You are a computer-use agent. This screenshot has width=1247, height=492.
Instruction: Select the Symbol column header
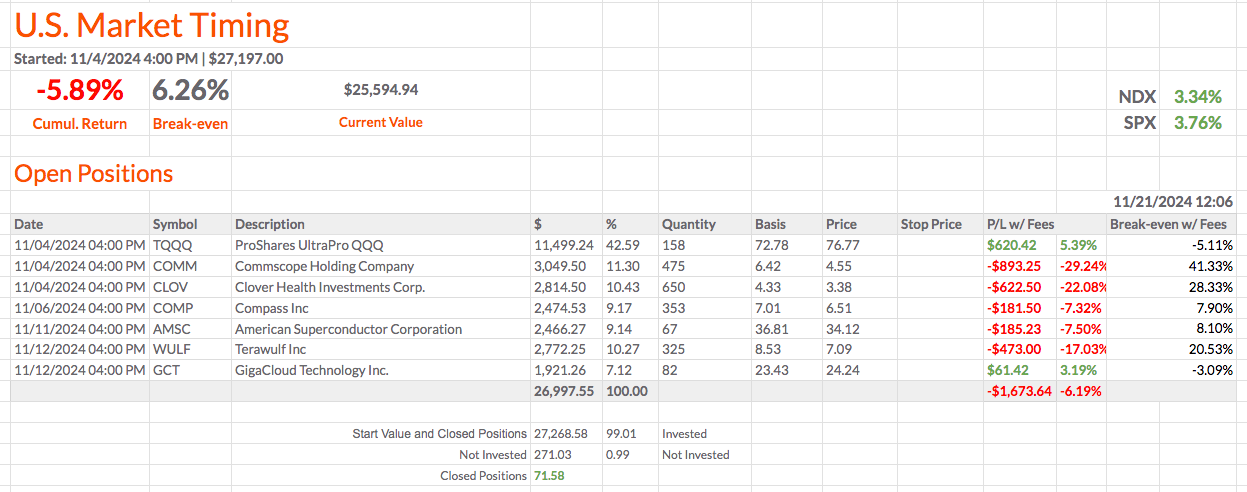tap(175, 224)
